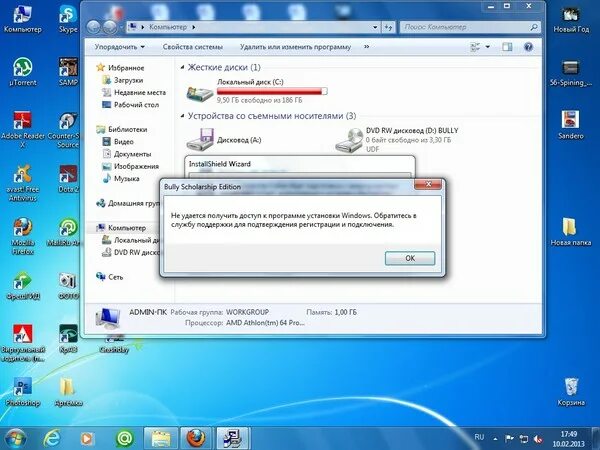Collapse the Жесткие диски group
The image size is (600, 450).
click(x=183, y=67)
